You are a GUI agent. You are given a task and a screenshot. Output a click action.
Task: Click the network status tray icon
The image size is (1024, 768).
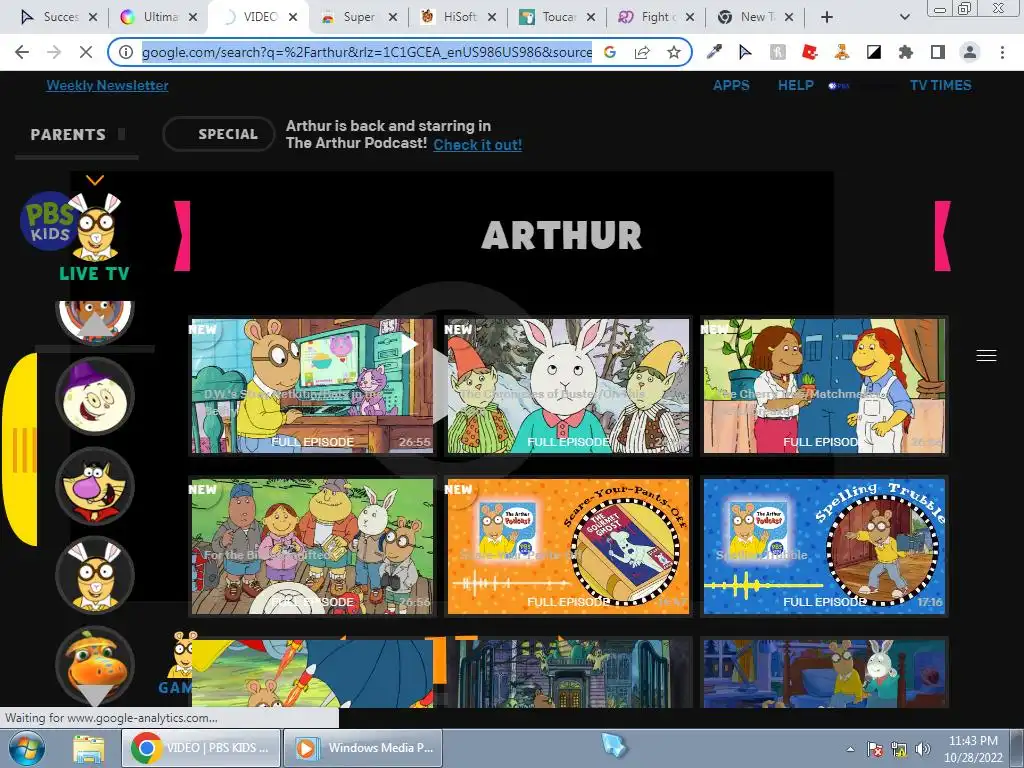899,750
